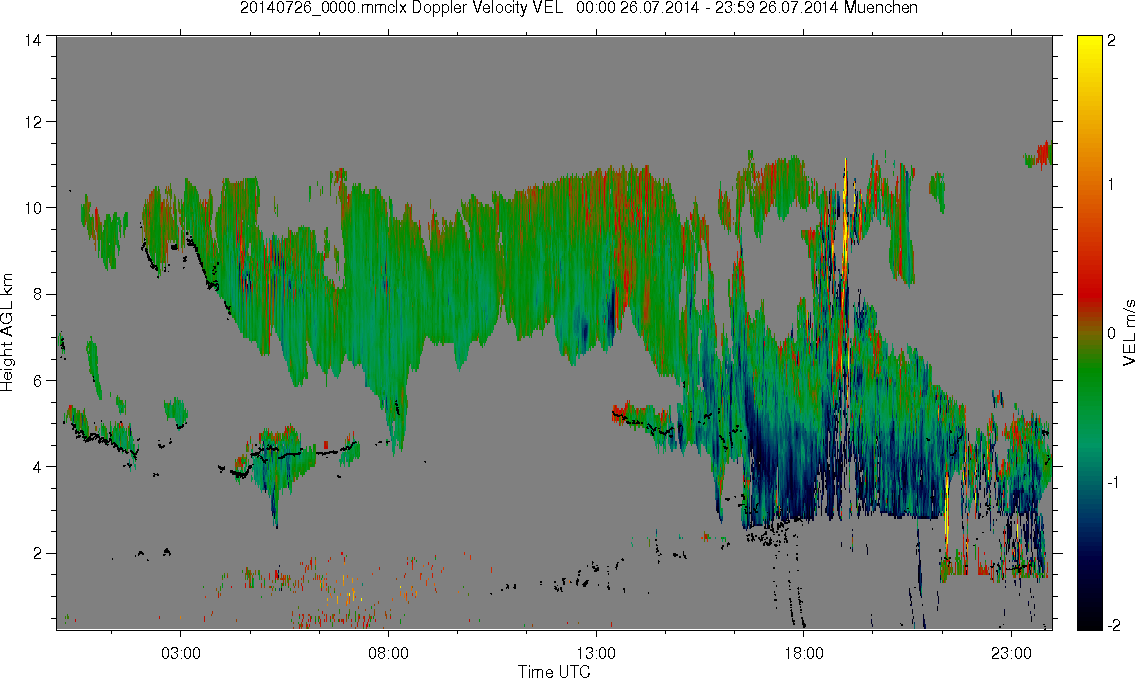Image resolution: width=1135 pixels, height=678 pixels.
Task: Click the height tick label 12
Action: click(x=33, y=122)
